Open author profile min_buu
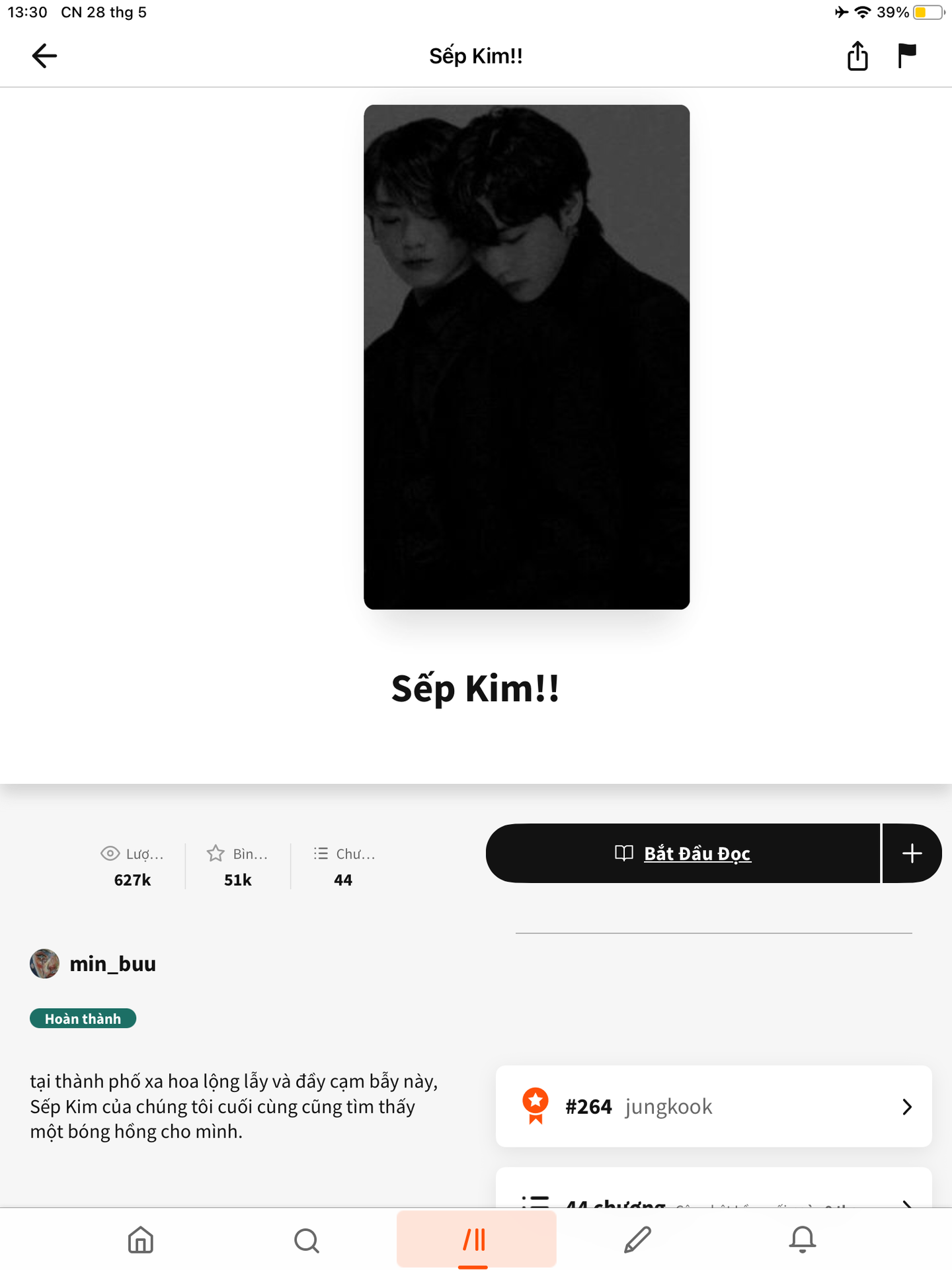This screenshot has width=952, height=1270. [x=112, y=964]
